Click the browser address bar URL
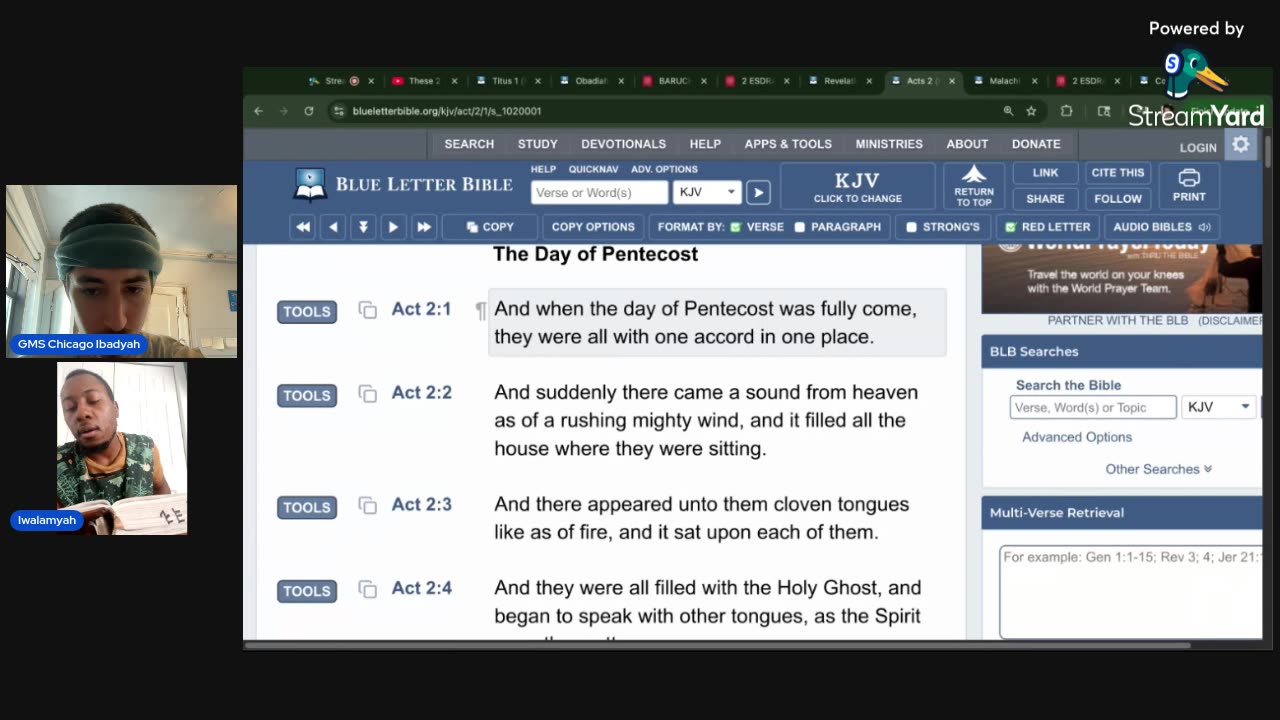The image size is (1280, 720). [x=447, y=111]
